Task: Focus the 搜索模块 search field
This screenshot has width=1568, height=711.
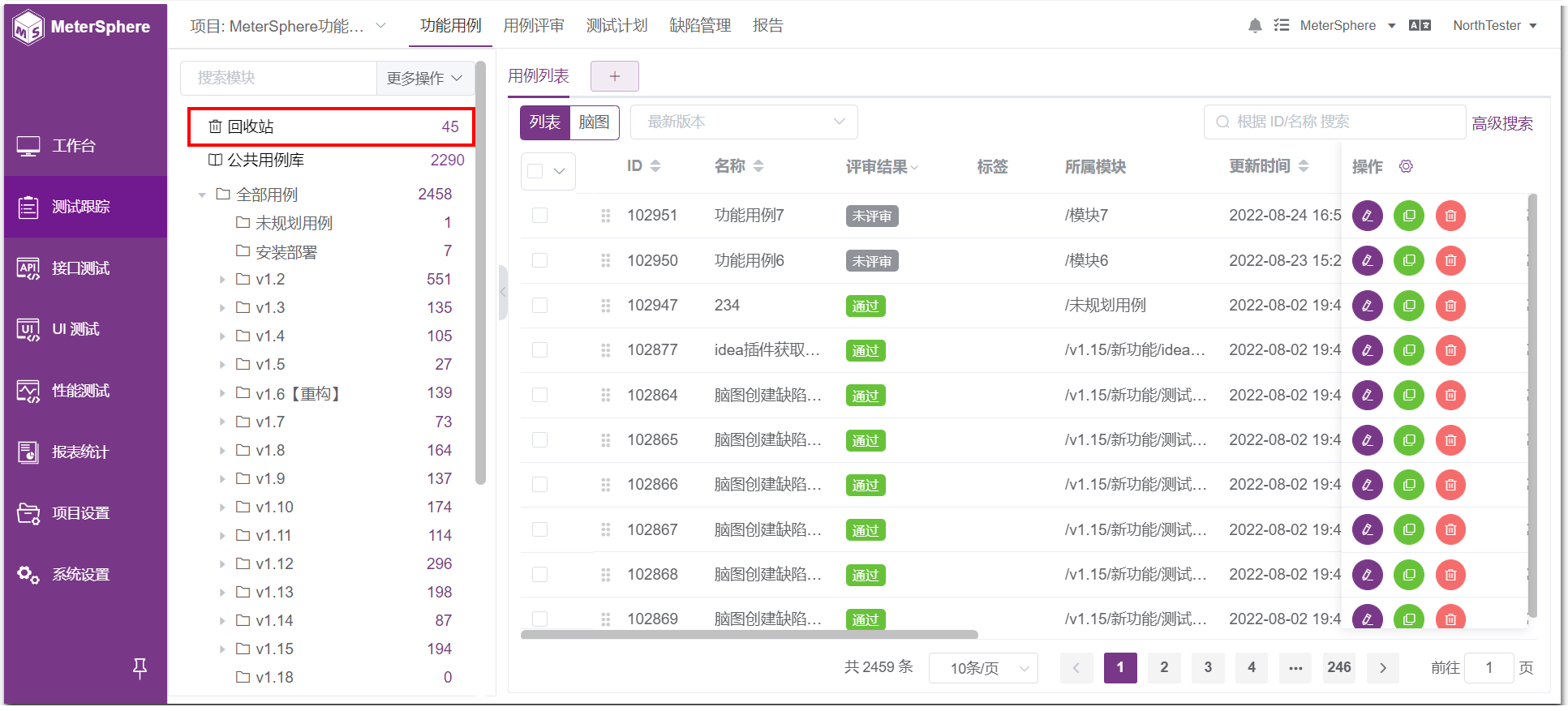Action: 278,78
